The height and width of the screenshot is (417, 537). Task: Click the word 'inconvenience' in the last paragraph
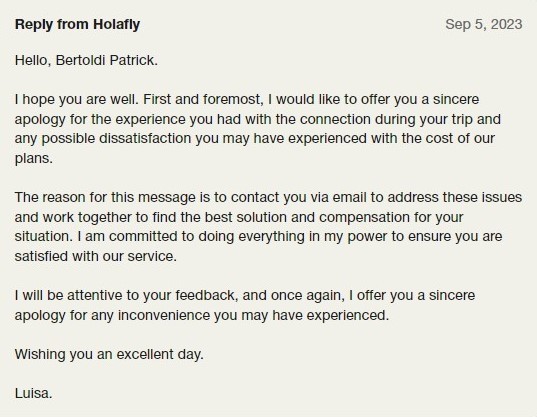tap(164, 315)
